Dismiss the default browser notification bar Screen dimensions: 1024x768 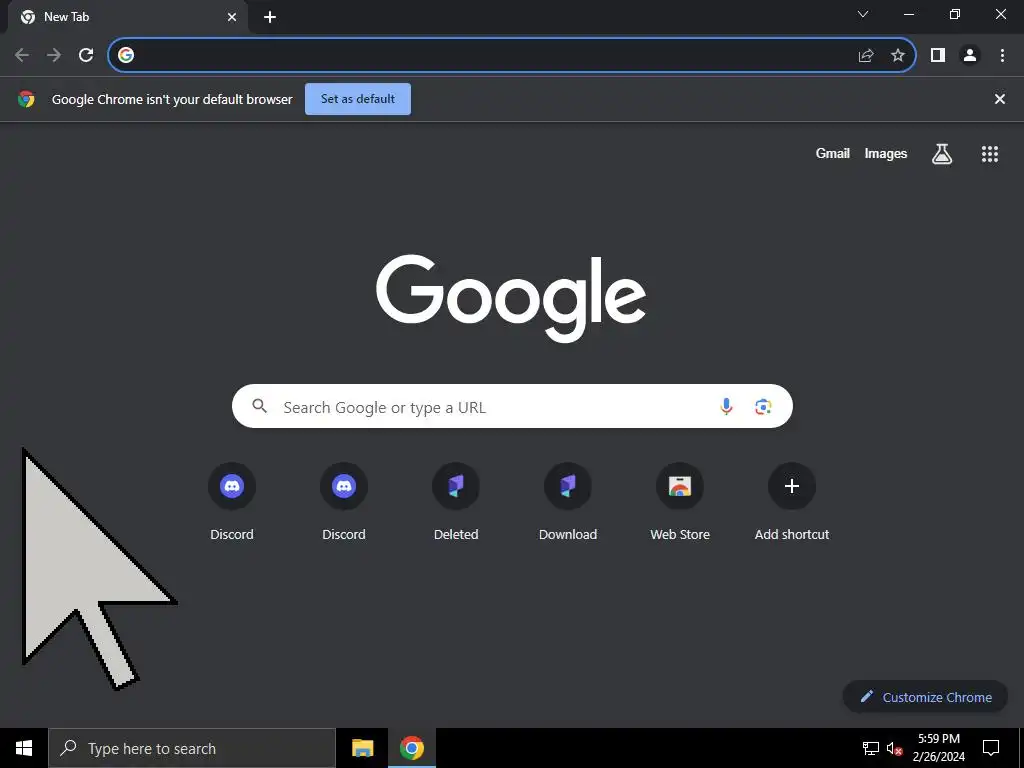coord(999,99)
